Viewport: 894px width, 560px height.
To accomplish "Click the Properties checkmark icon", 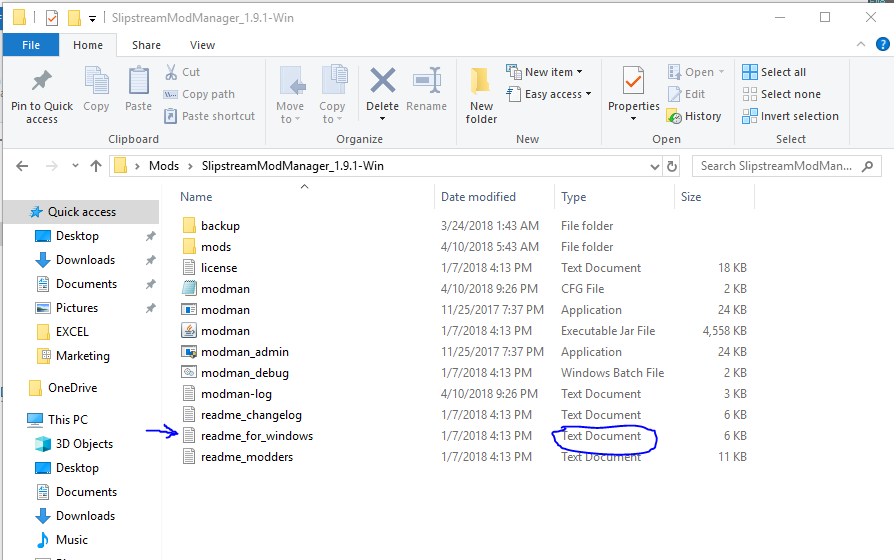I will 633,80.
